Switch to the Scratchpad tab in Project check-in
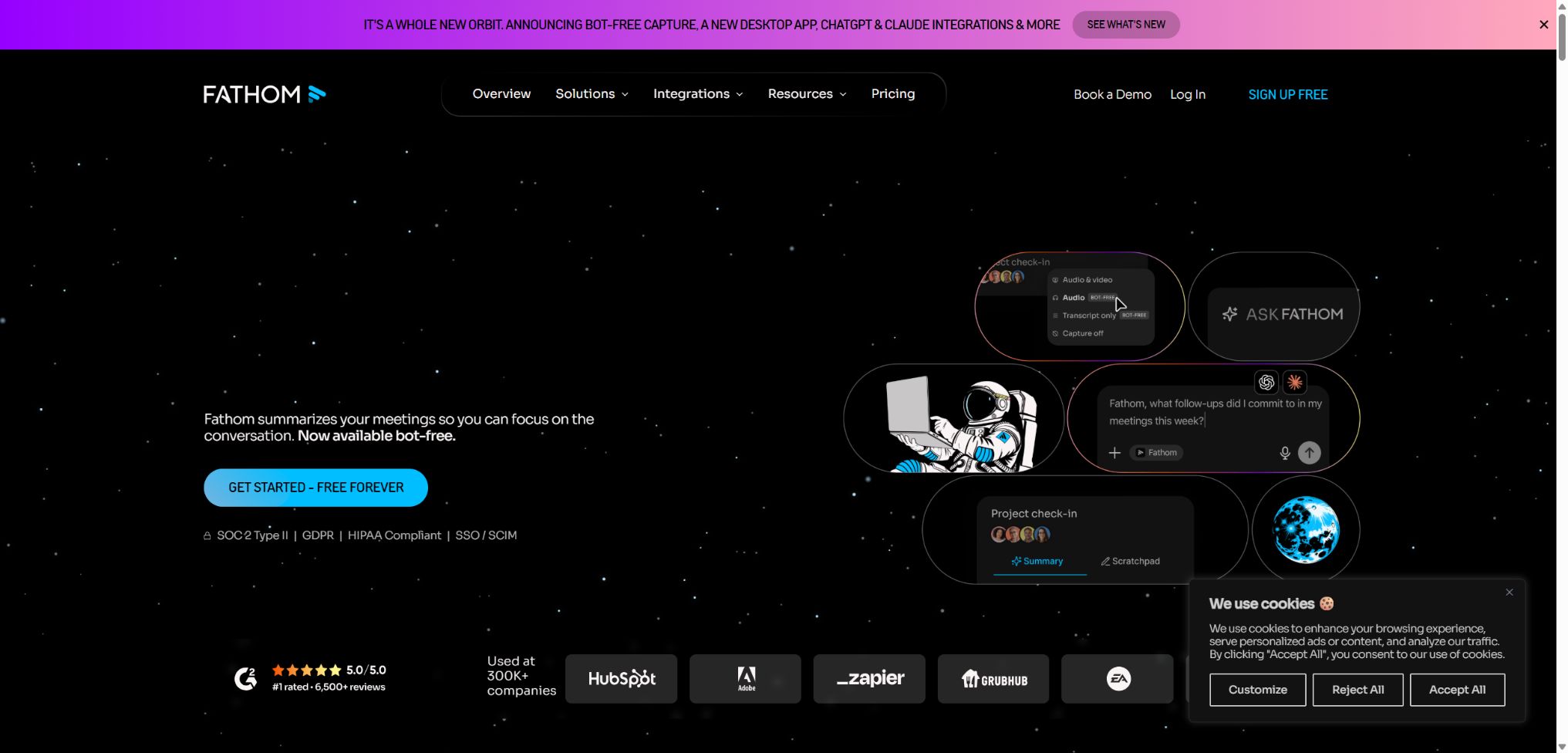Viewport: 1568px width, 753px height. pos(1131,561)
